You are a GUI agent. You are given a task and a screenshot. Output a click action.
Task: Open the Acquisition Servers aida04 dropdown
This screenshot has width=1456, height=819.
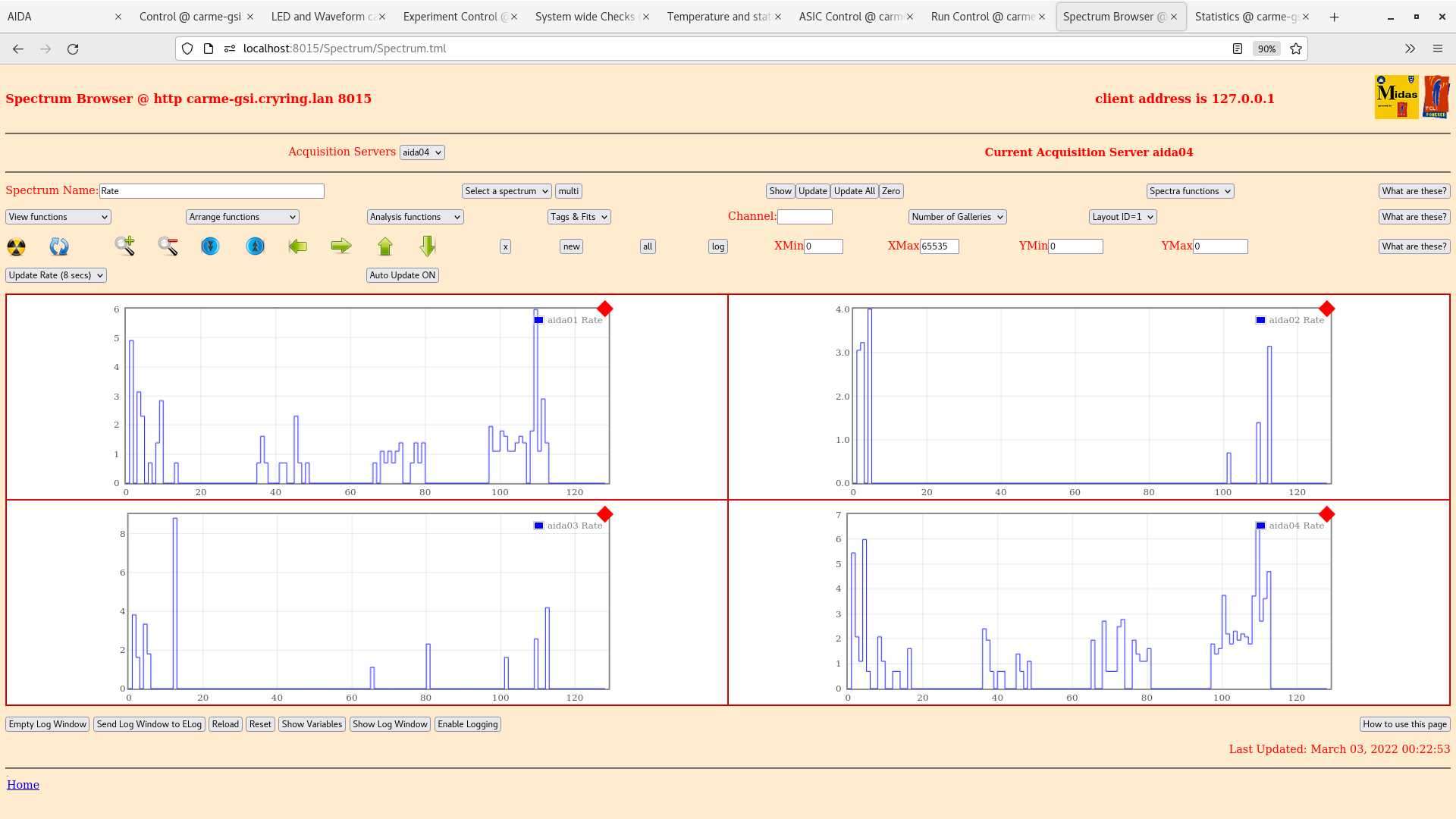pyautogui.click(x=422, y=152)
